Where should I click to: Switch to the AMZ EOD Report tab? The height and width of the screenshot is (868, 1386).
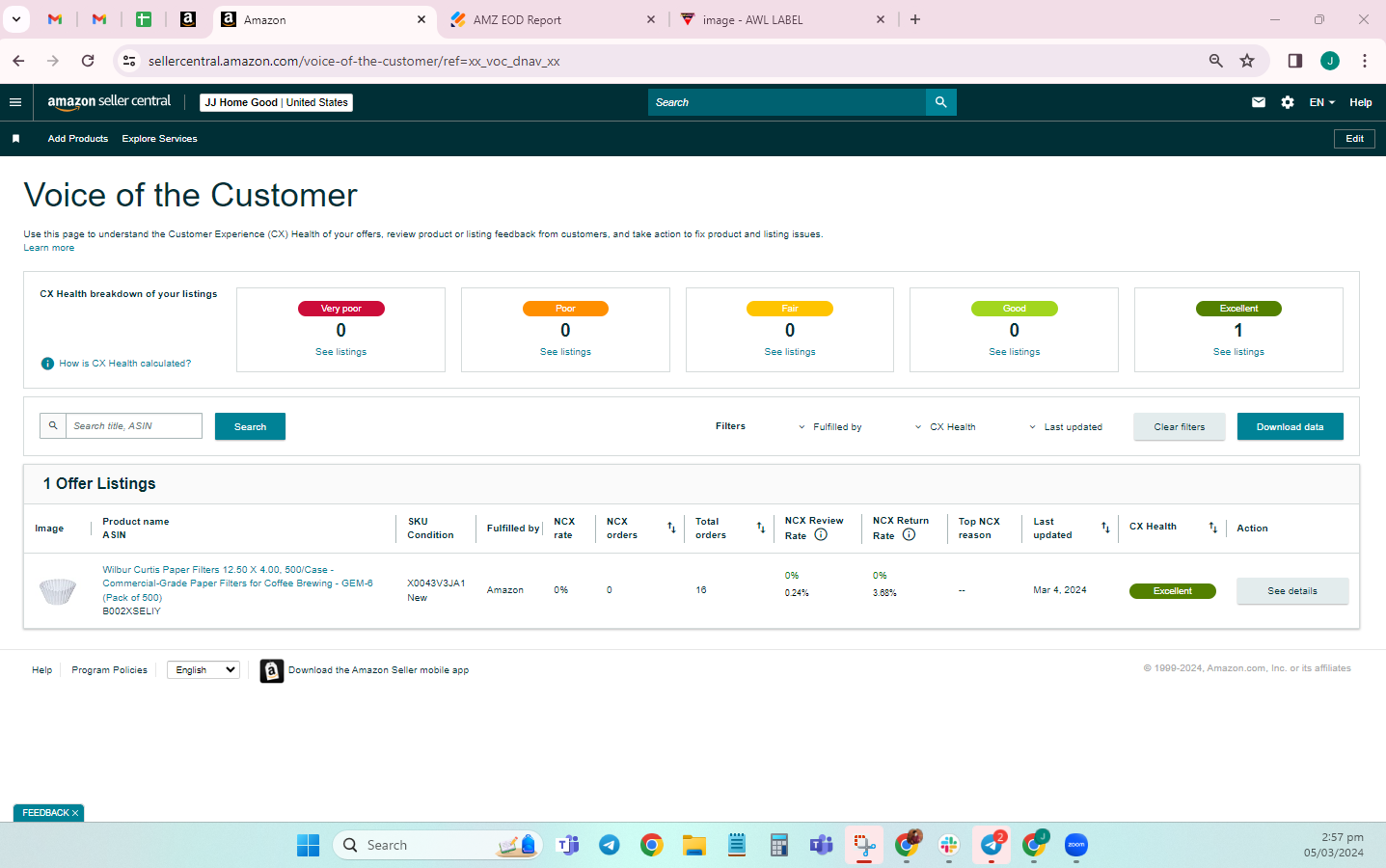click(x=553, y=20)
